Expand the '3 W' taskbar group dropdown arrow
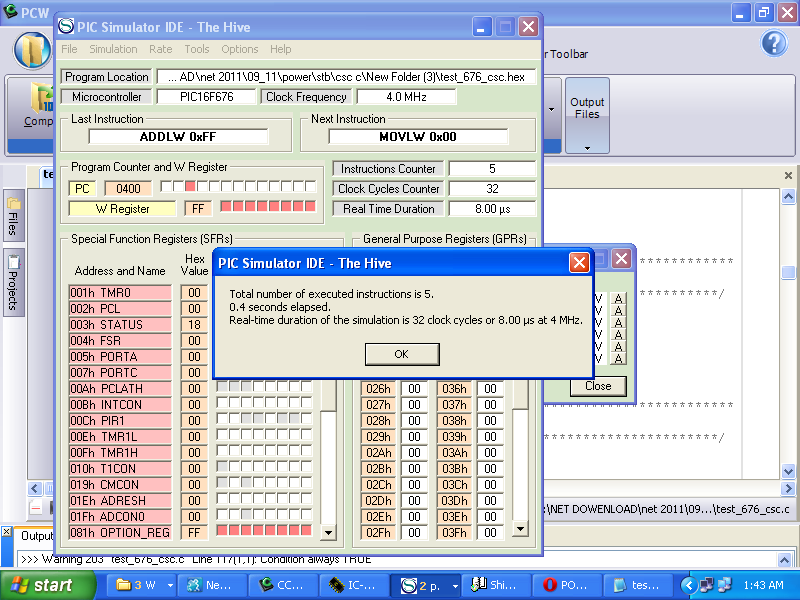The width and height of the screenshot is (800, 600). pyautogui.click(x=170, y=586)
